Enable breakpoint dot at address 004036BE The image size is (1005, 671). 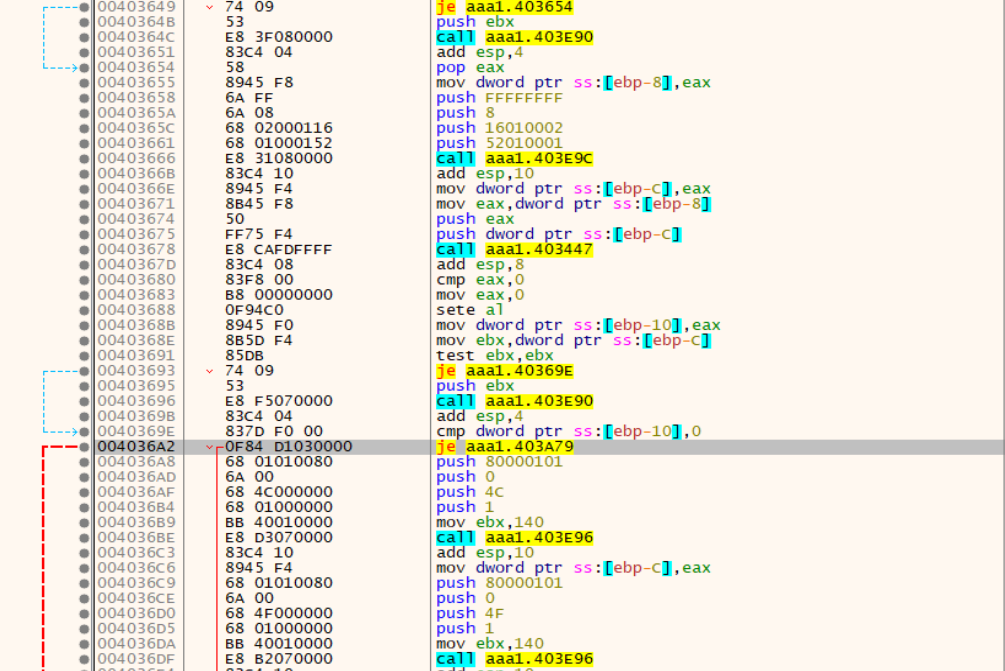coord(84,538)
